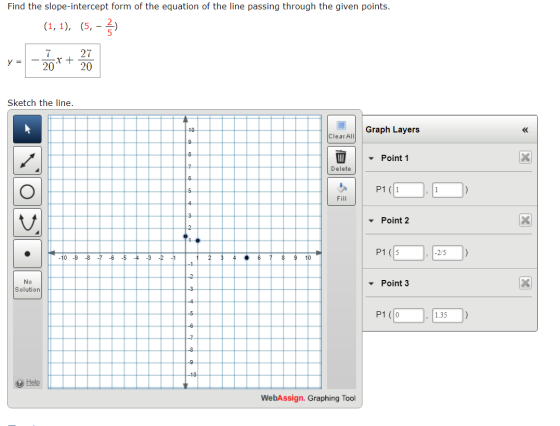This screenshot has width=560, height=426.
Task: Edit Point 1 y-coordinate field
Action: click(448, 190)
